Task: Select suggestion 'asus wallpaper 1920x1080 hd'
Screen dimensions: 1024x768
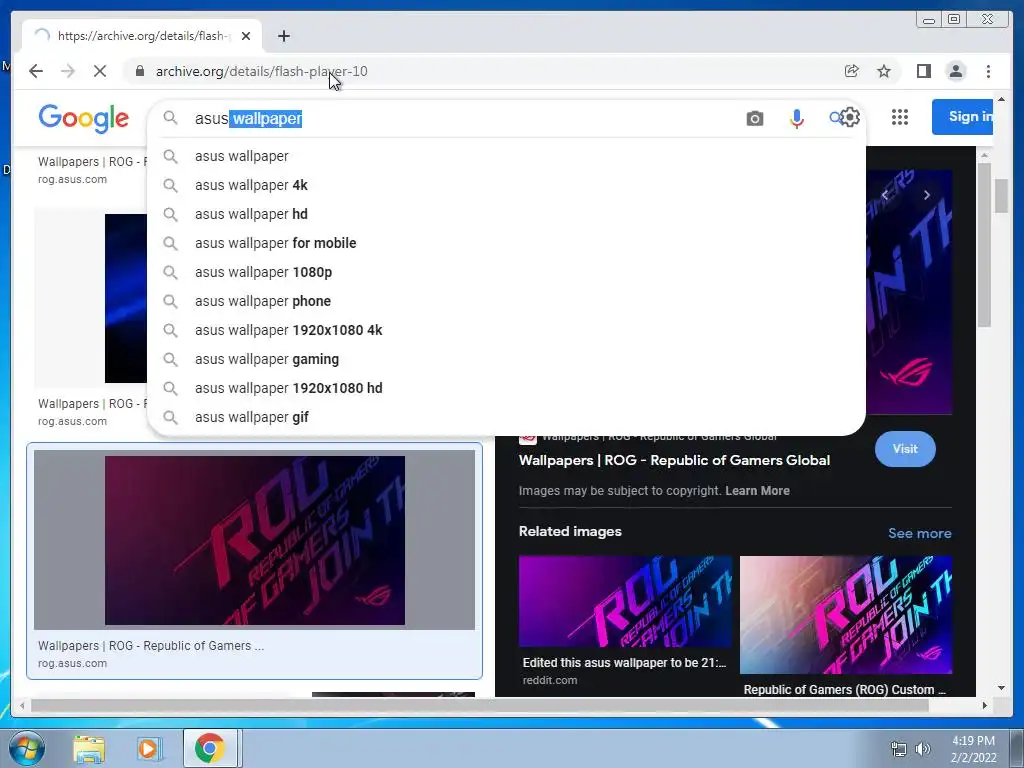Action: coord(506,388)
